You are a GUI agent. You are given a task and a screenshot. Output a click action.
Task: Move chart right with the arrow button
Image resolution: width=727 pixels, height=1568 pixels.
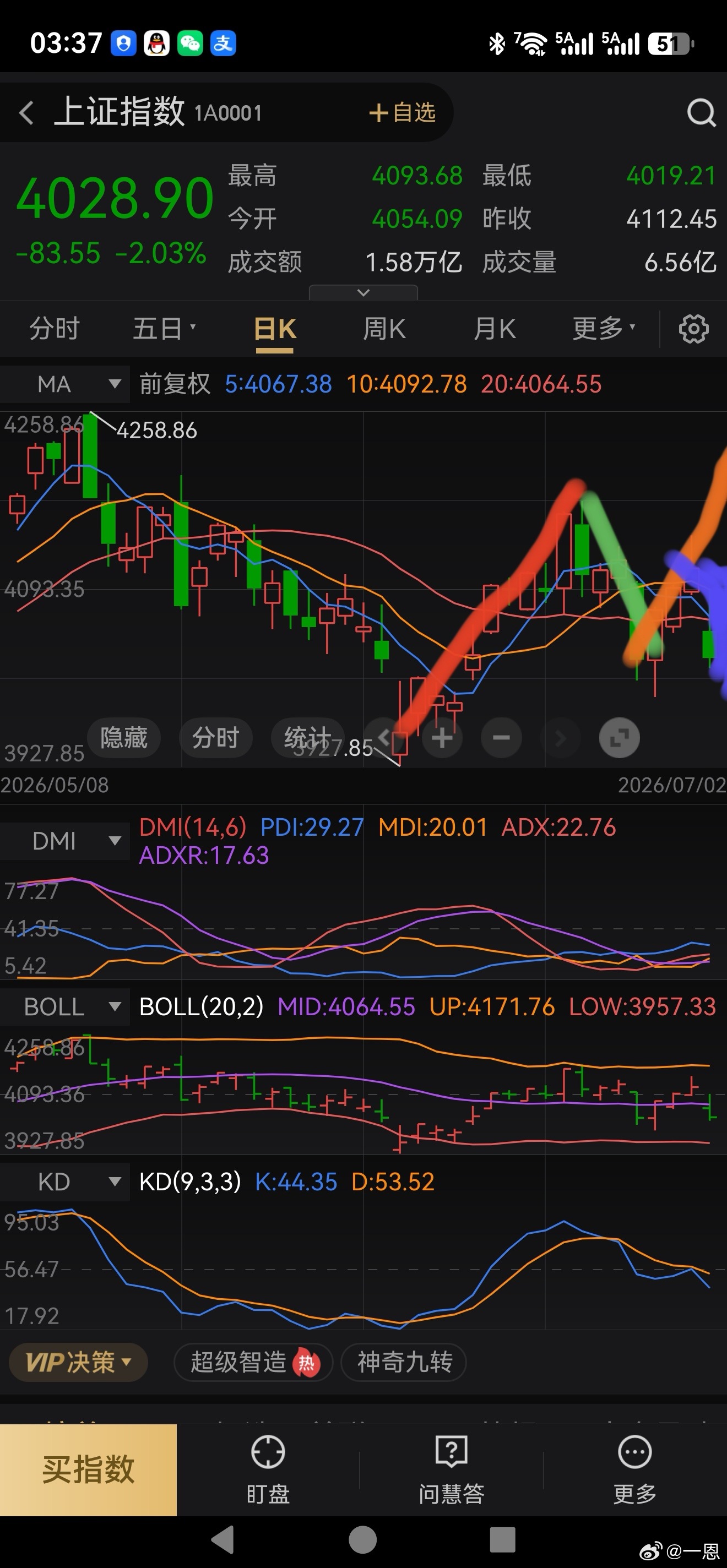point(560,738)
